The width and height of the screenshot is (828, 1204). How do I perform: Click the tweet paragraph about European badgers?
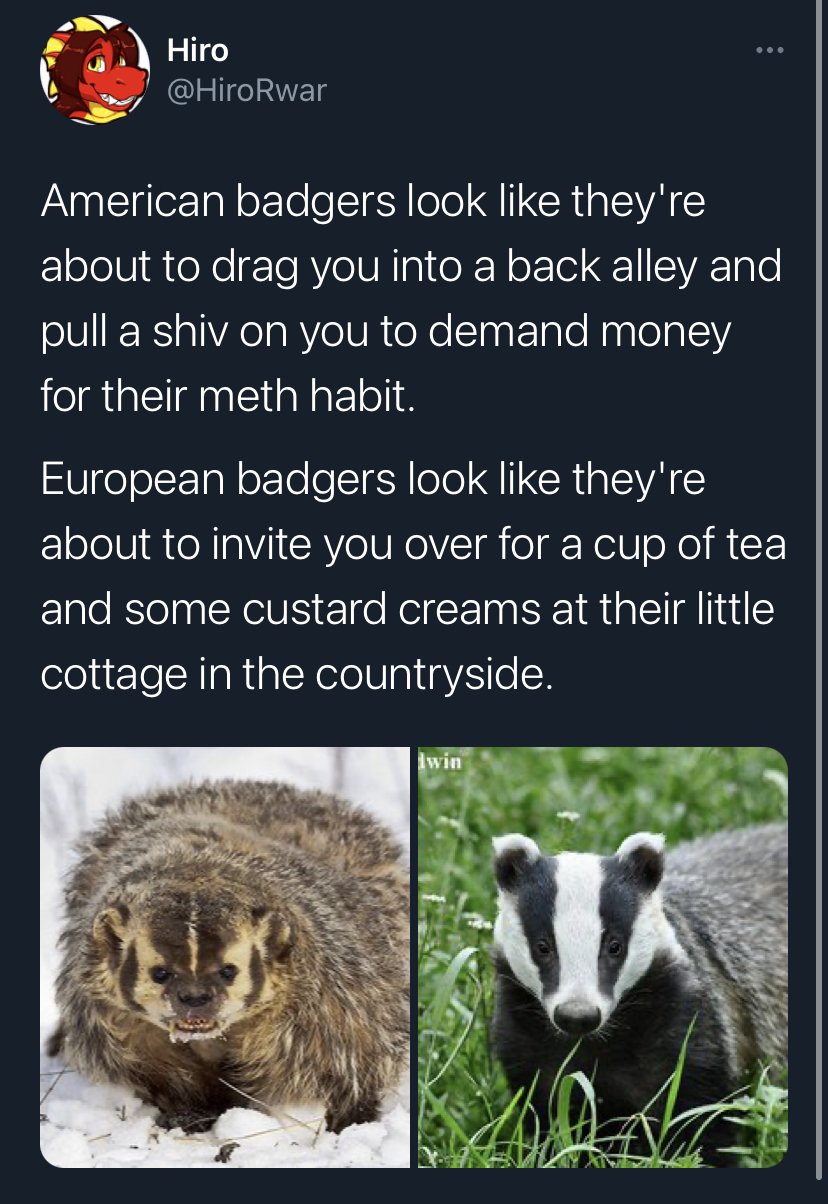413,577
